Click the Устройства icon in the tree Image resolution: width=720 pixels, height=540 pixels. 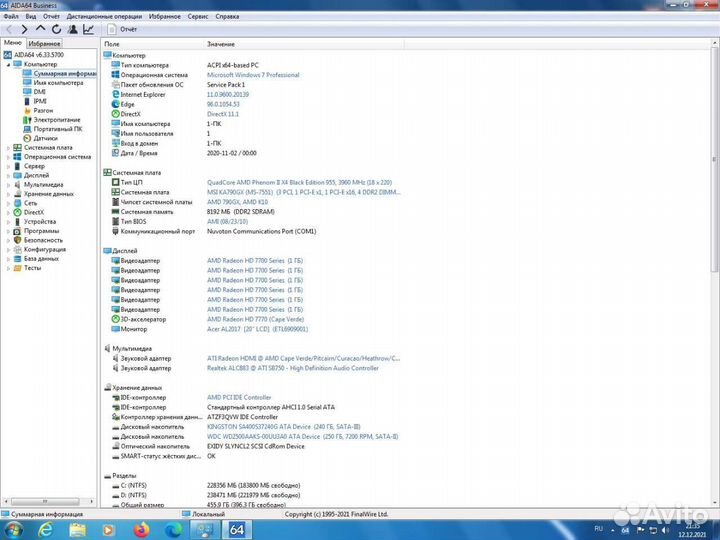tap(17, 222)
